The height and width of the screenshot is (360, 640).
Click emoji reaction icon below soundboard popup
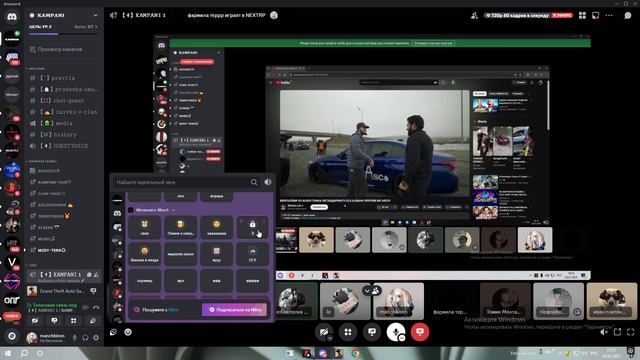coord(128,332)
